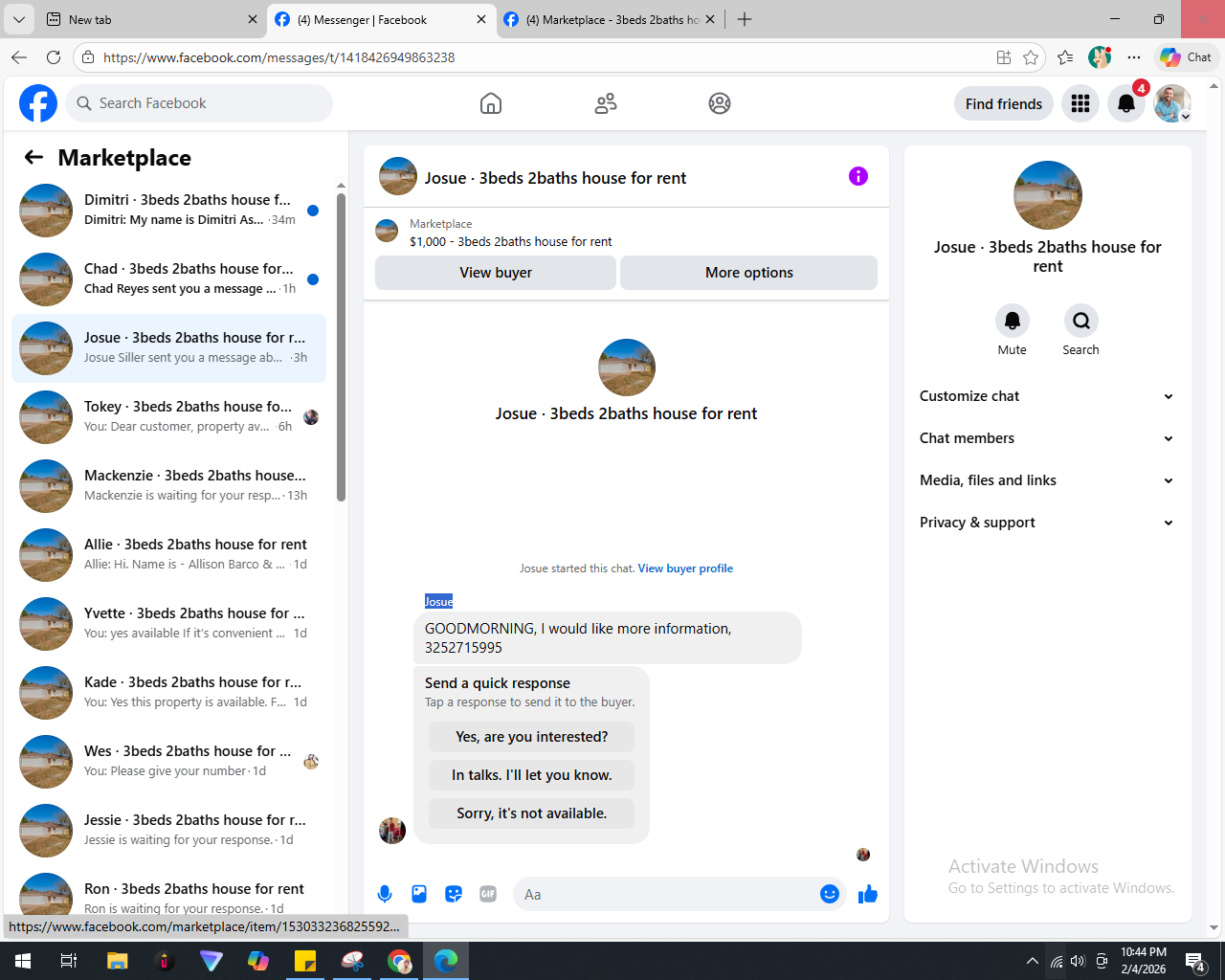Go back using Marketplace back arrow
The image size is (1225, 980).
[x=33, y=158]
